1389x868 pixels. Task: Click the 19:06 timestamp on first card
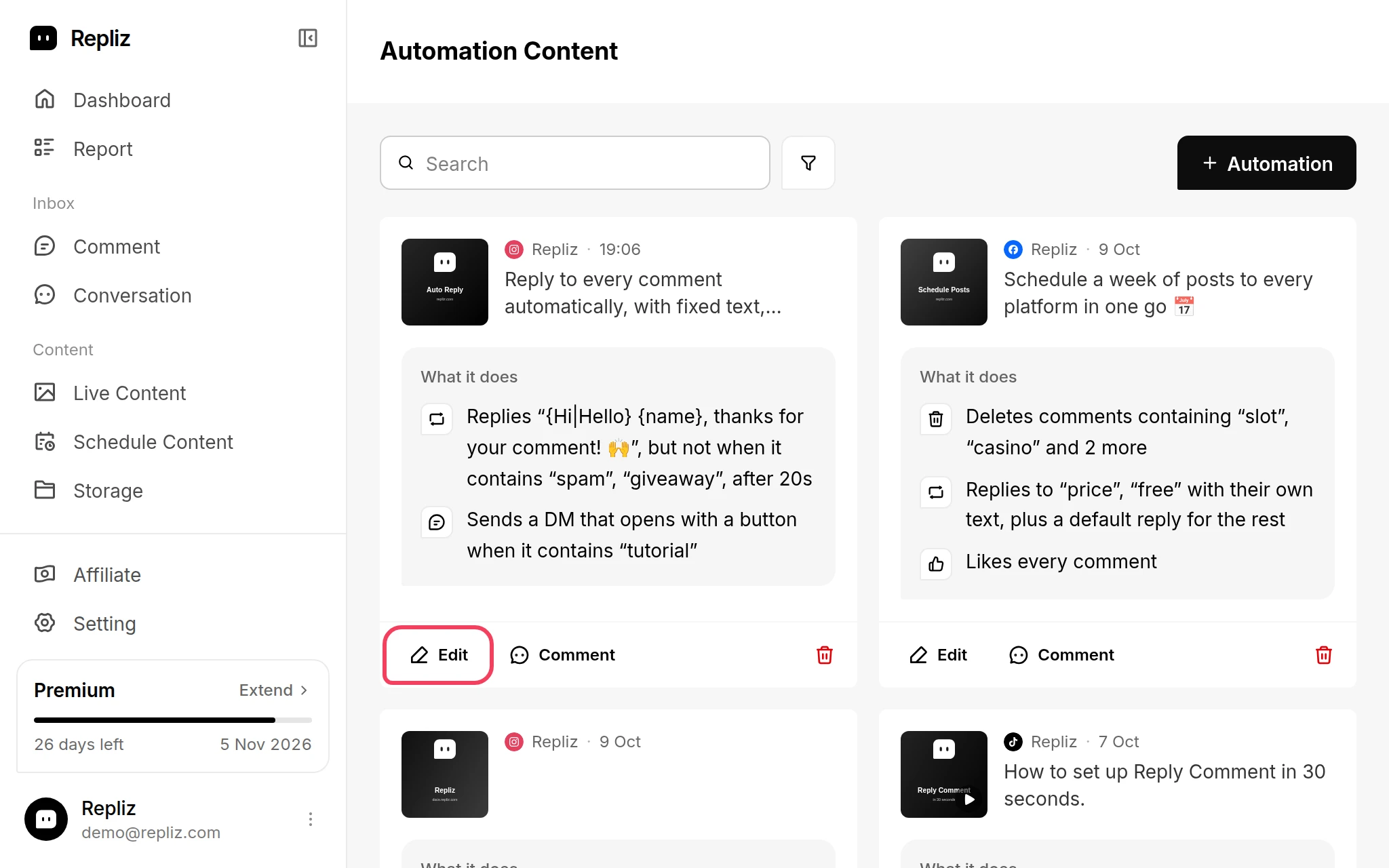620,250
